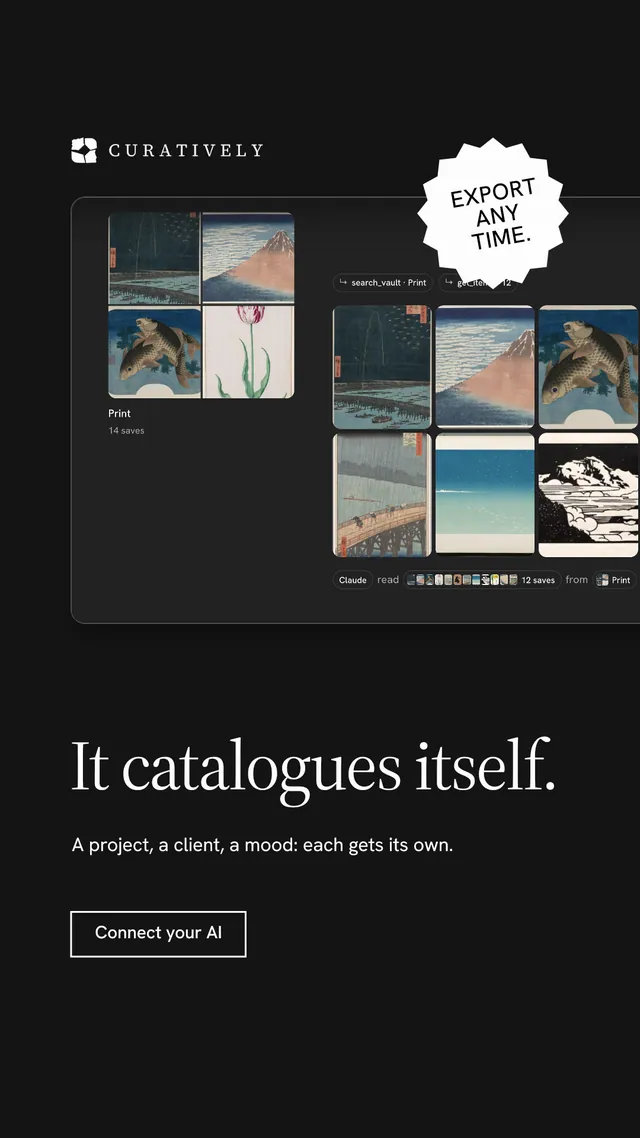Click the 'It catalogues itself.' headline
640x1138 pixels.
(x=313, y=771)
